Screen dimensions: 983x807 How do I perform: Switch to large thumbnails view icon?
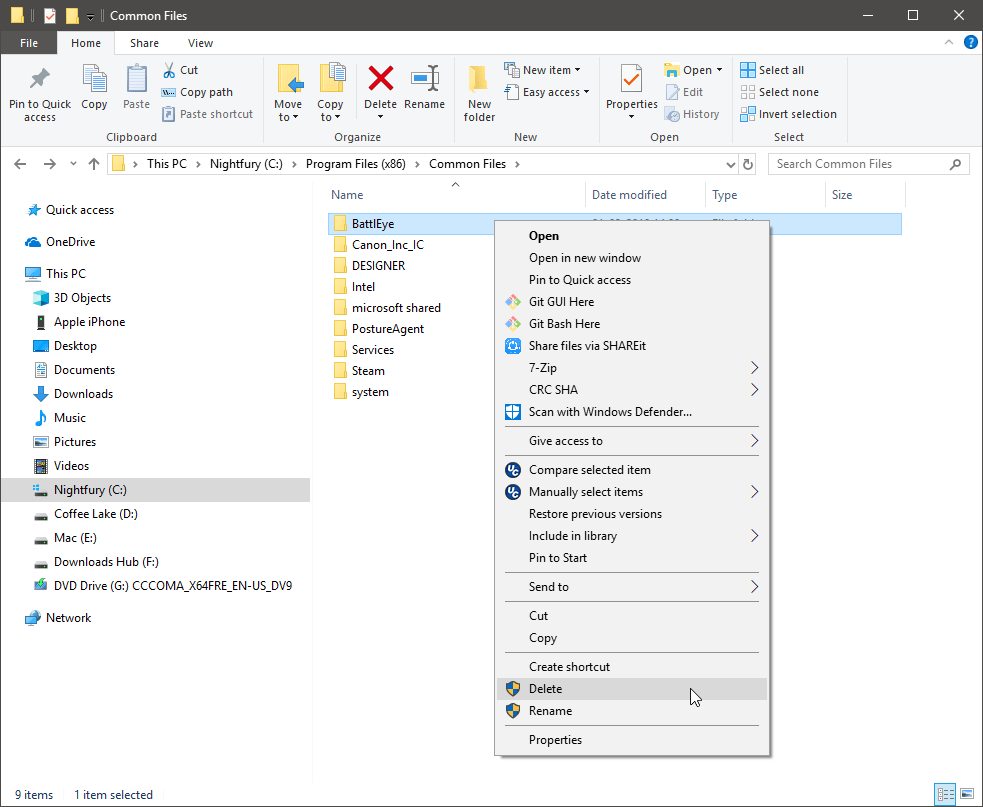[x=967, y=794]
